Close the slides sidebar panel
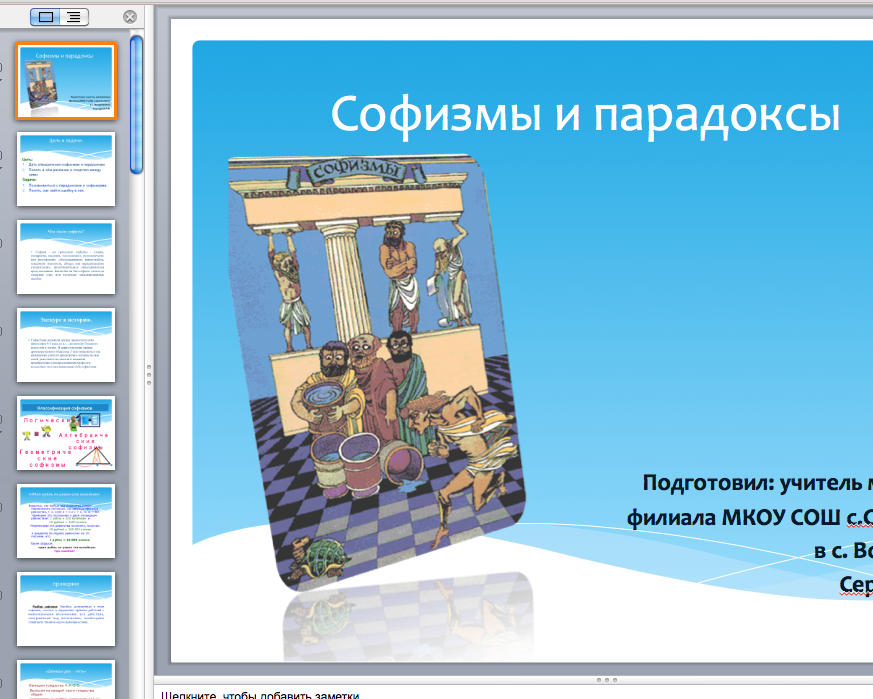The image size is (873, 699). pyautogui.click(x=130, y=17)
